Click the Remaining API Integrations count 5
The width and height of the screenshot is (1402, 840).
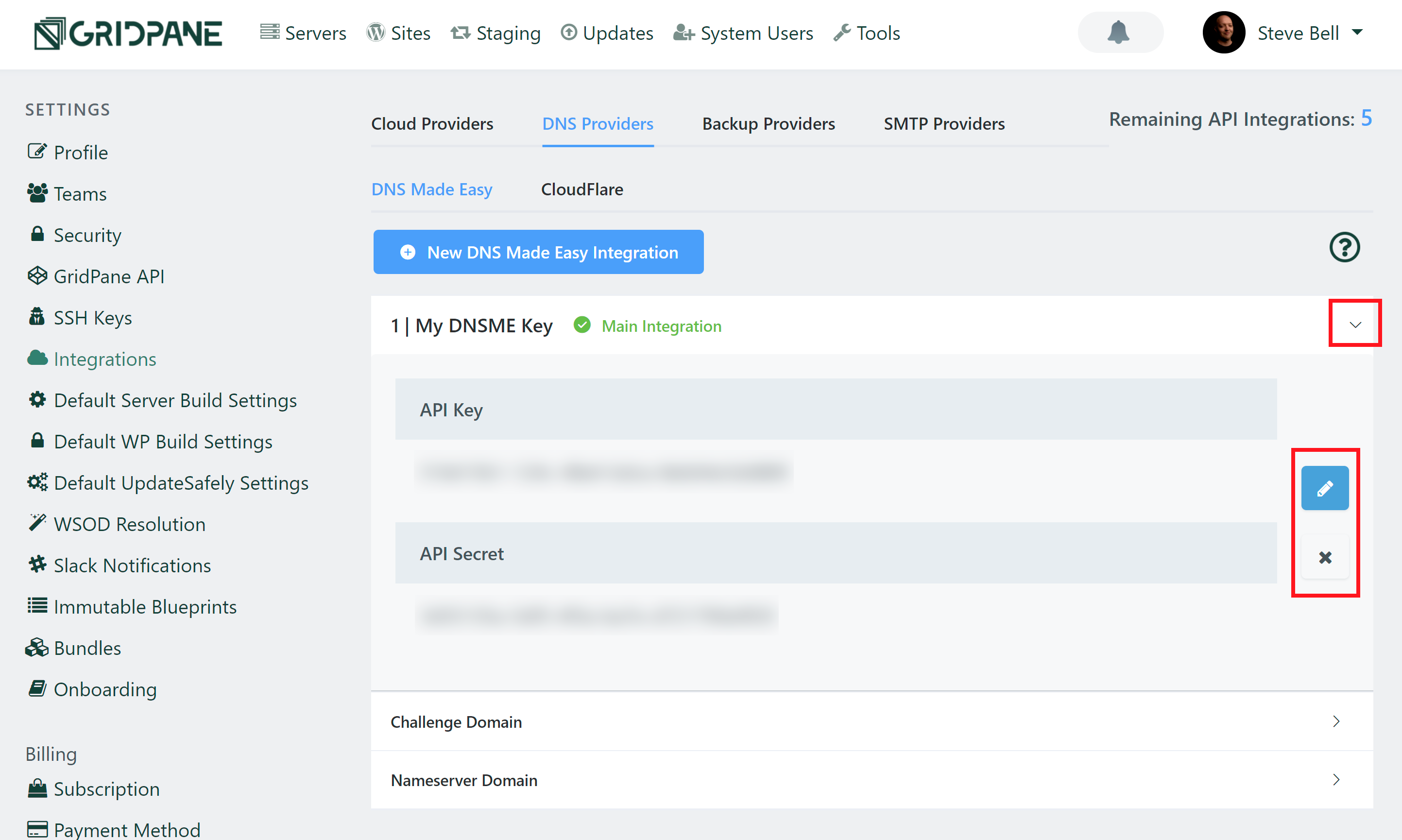[1367, 119]
